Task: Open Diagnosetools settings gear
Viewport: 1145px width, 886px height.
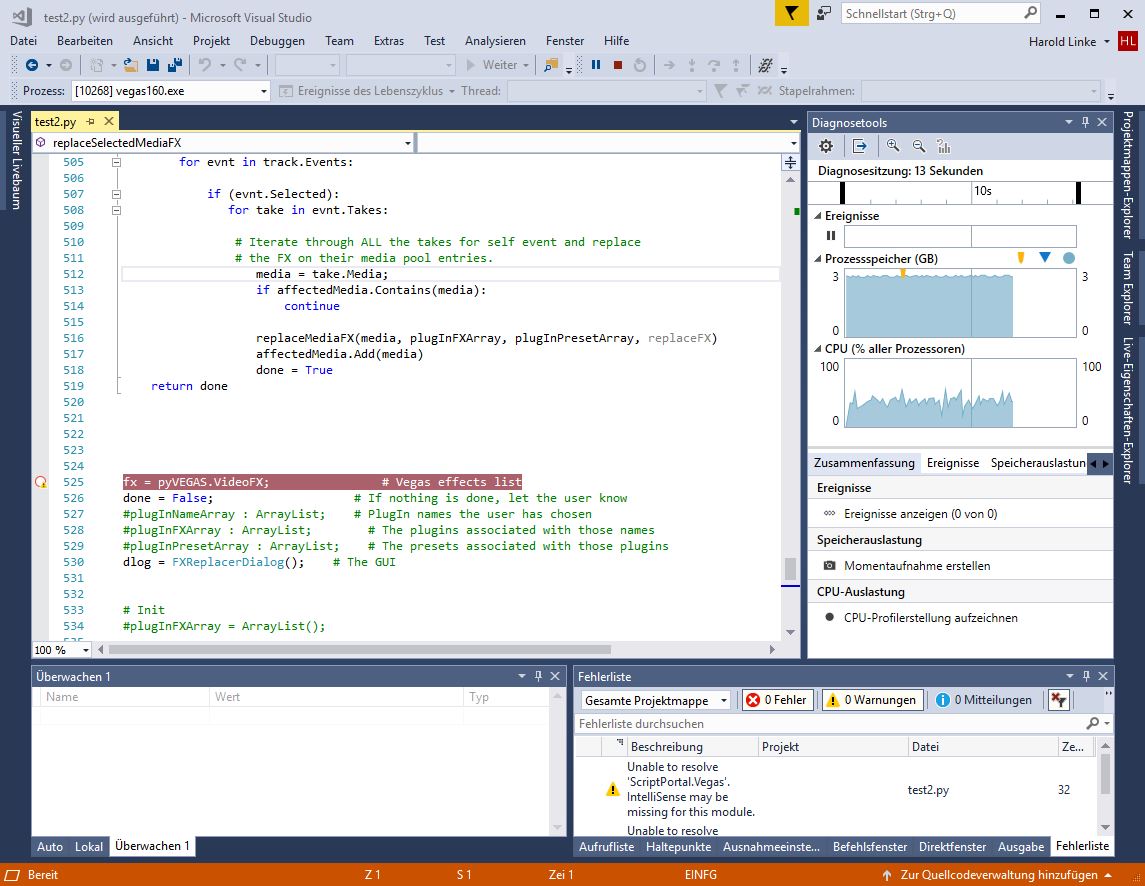Action: tap(826, 146)
